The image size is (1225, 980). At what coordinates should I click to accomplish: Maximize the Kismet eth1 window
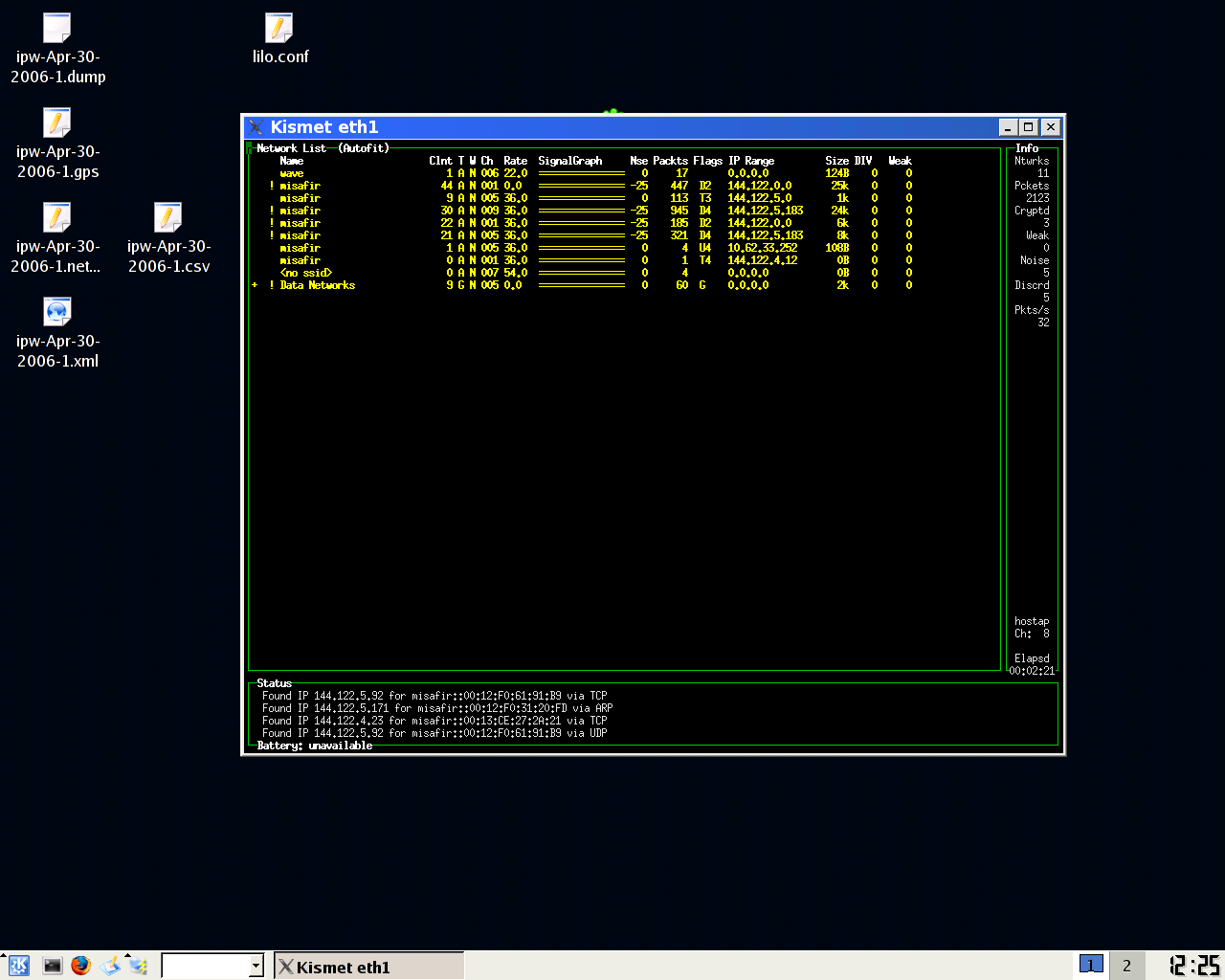(x=1029, y=127)
